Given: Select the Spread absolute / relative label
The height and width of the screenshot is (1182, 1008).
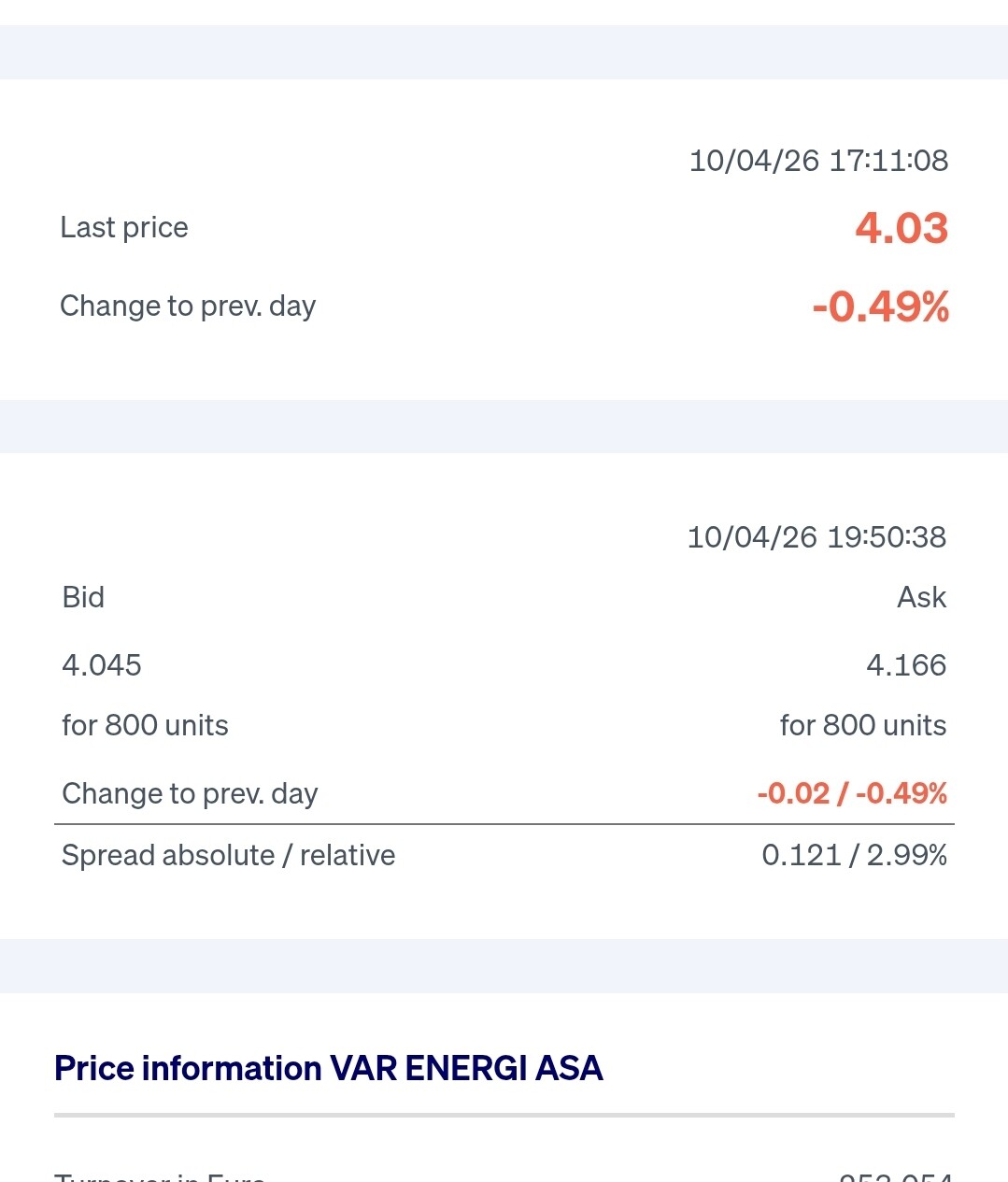Looking at the screenshot, I should pos(229,855).
